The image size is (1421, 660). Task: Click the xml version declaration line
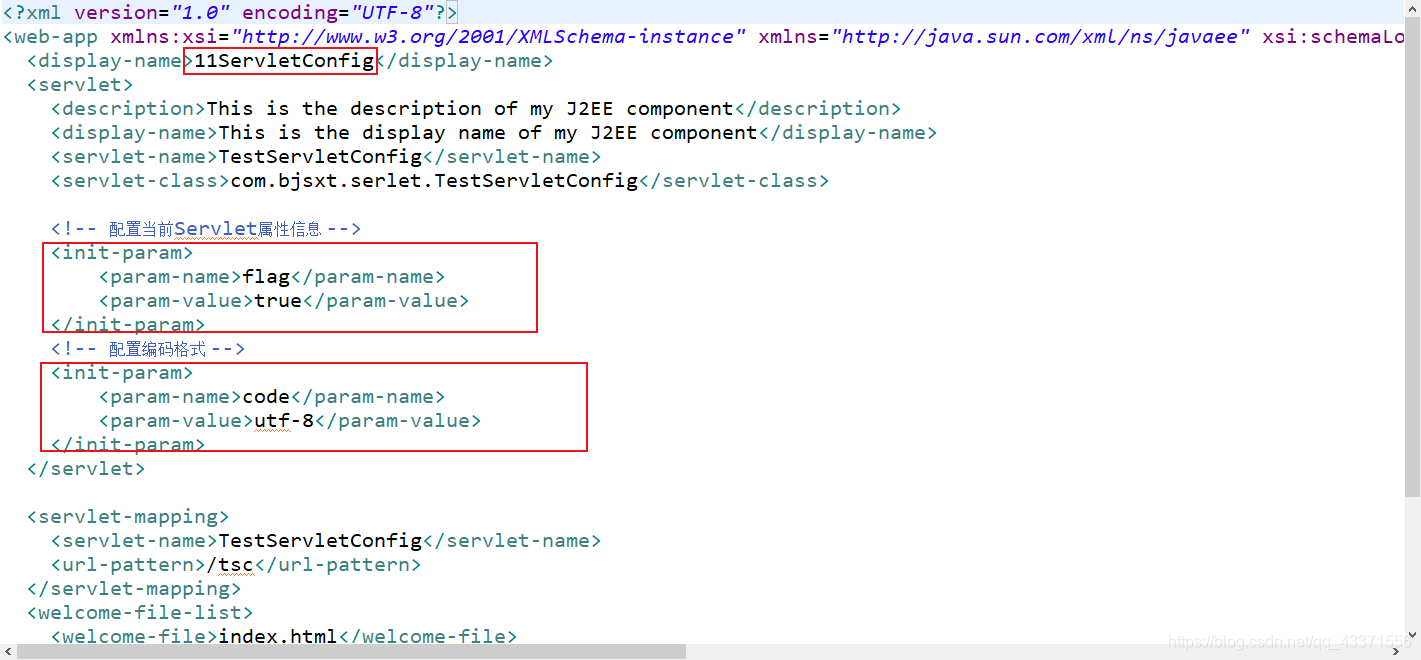point(230,13)
